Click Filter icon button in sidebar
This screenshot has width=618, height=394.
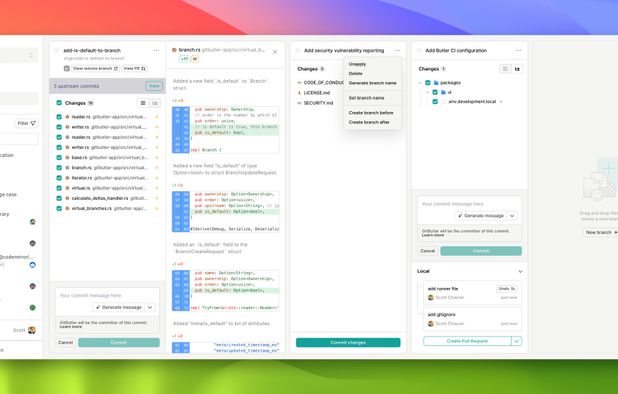(27, 123)
